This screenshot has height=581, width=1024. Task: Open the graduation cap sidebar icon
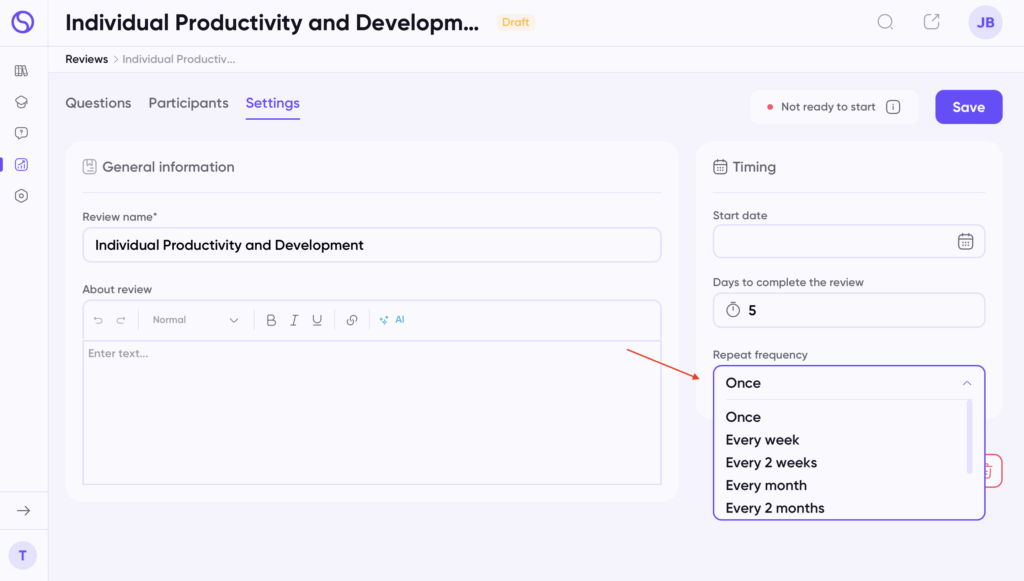[x=21, y=102]
